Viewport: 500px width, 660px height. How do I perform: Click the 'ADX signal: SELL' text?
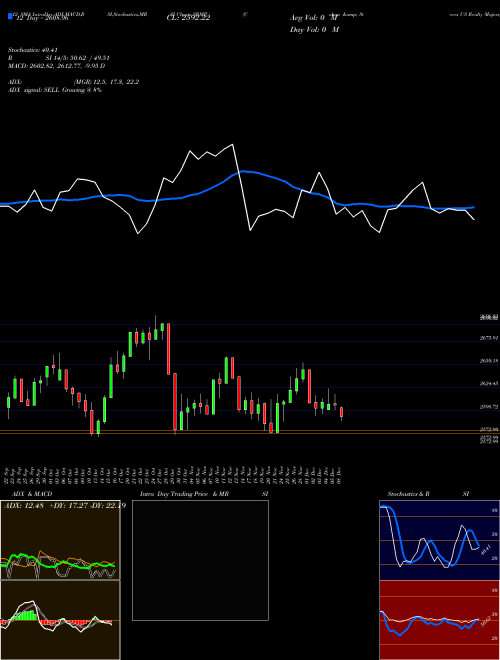tap(34, 90)
